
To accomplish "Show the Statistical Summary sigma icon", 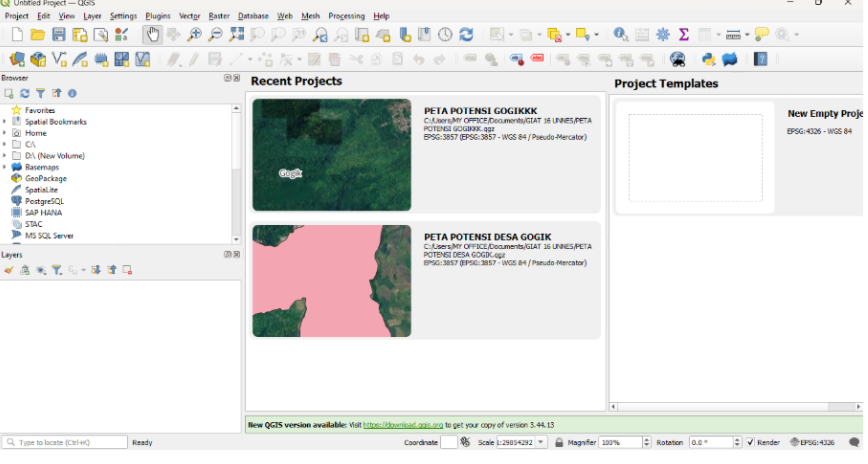I will [684, 34].
